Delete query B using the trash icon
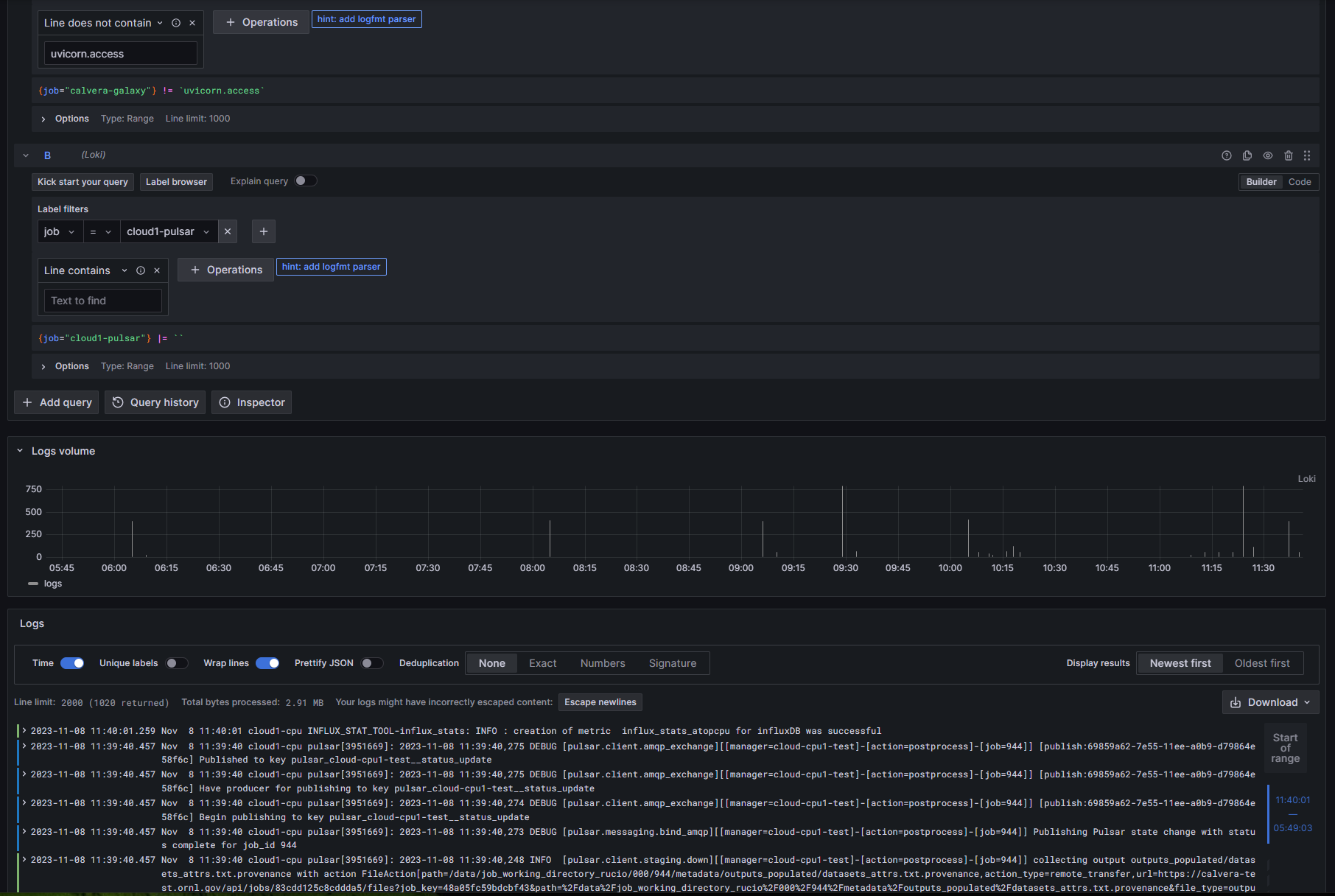This screenshot has height=896, width=1335. [1289, 155]
